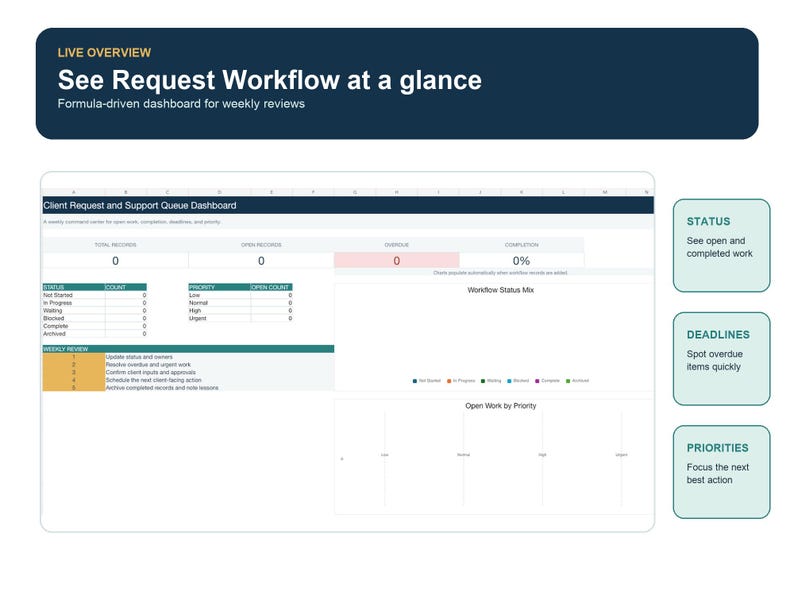Click the PRIORITIES feature card

721,472
